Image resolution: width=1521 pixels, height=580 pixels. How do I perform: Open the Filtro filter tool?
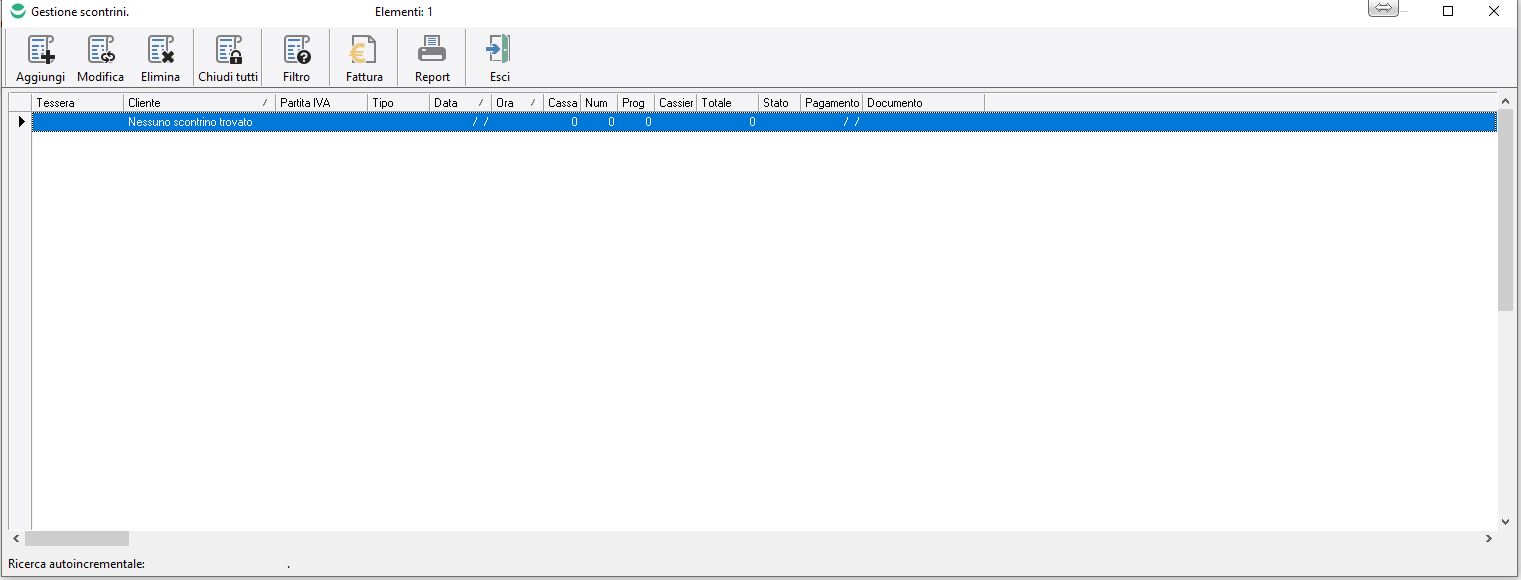click(296, 51)
